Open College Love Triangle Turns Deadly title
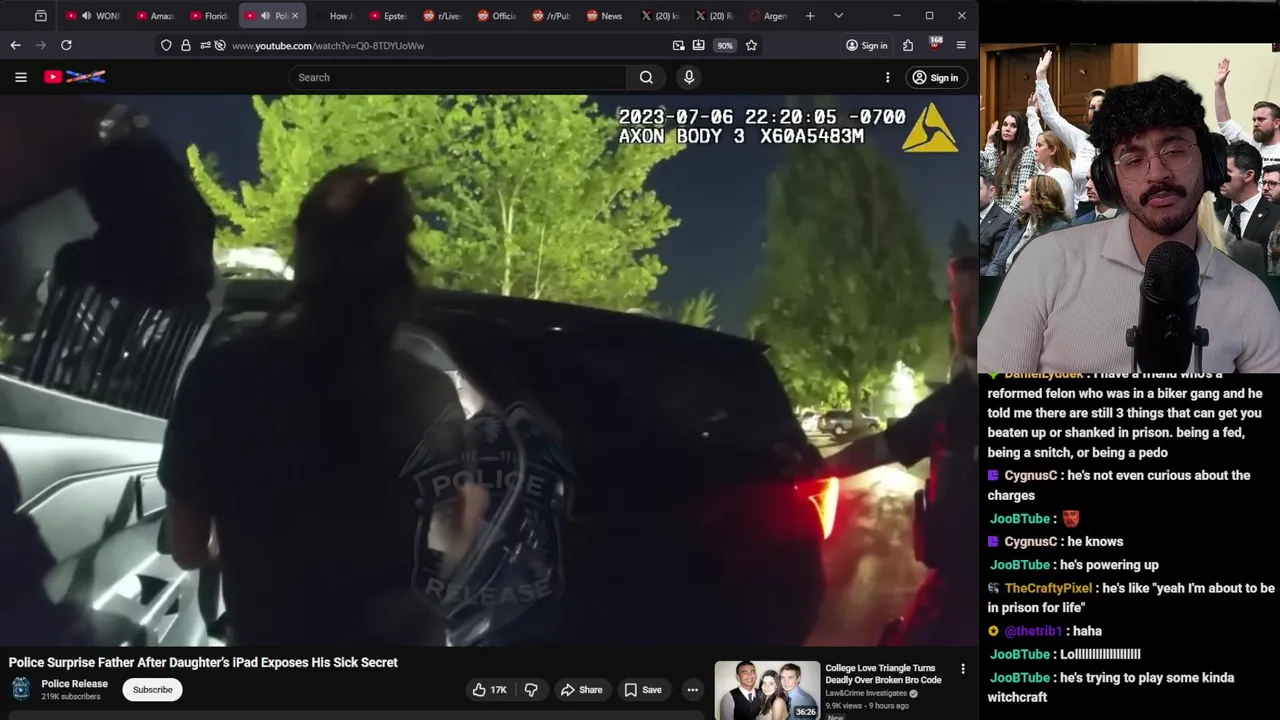 [x=883, y=673]
